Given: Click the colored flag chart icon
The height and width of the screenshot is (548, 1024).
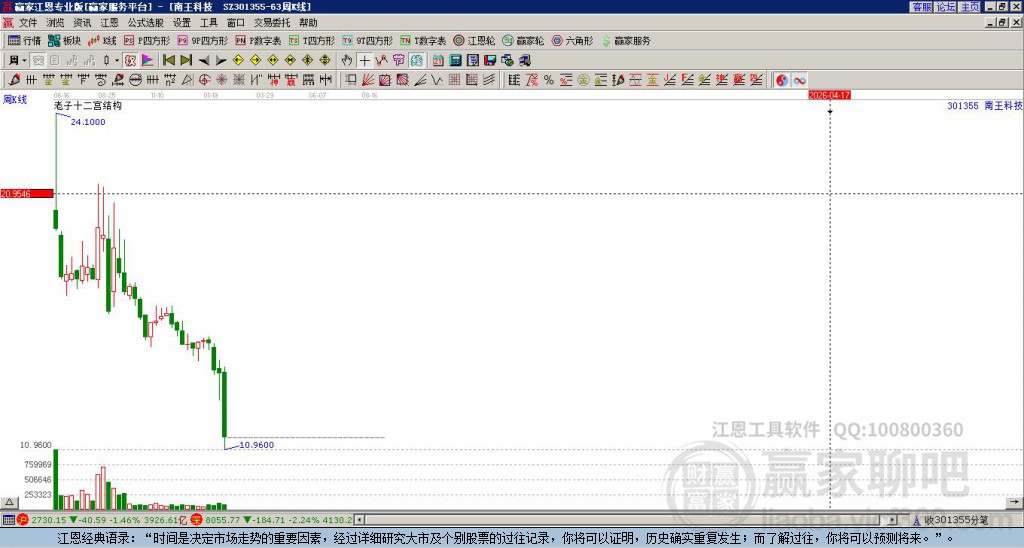Looking at the screenshot, I should (148, 60).
